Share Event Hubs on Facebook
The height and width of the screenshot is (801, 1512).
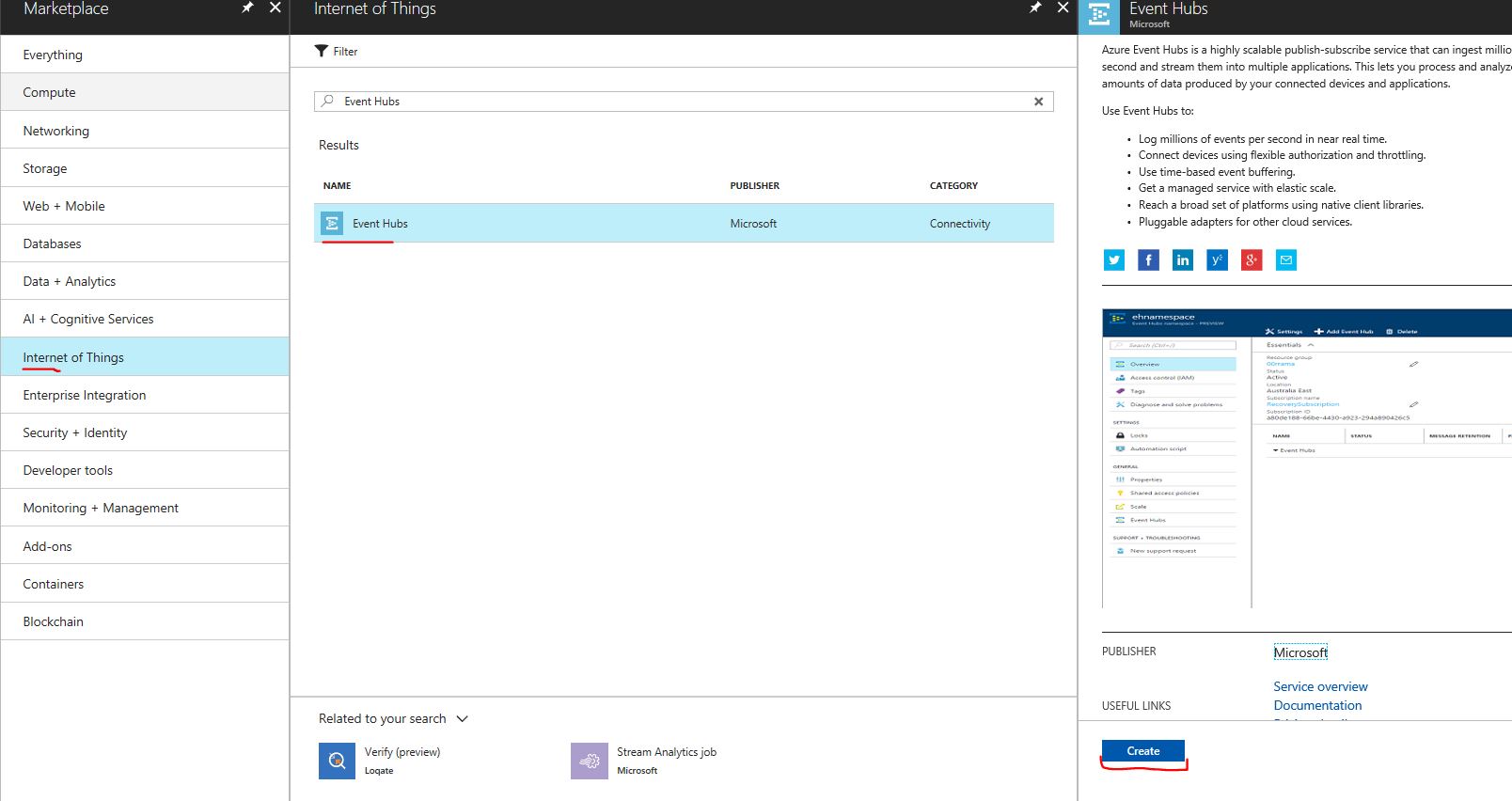[x=1148, y=260]
